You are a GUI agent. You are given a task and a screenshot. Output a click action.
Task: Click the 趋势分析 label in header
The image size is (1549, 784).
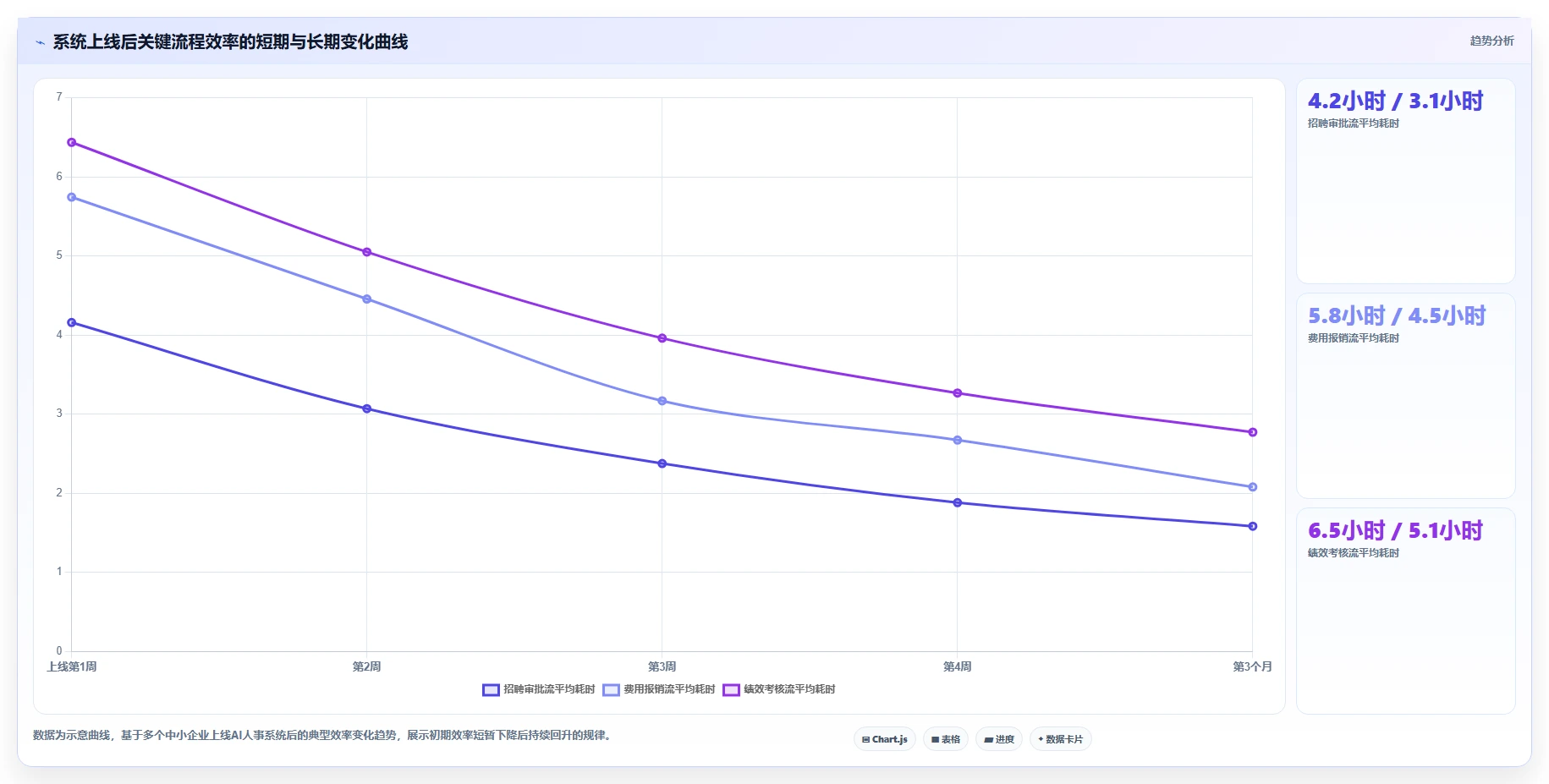(x=1491, y=41)
